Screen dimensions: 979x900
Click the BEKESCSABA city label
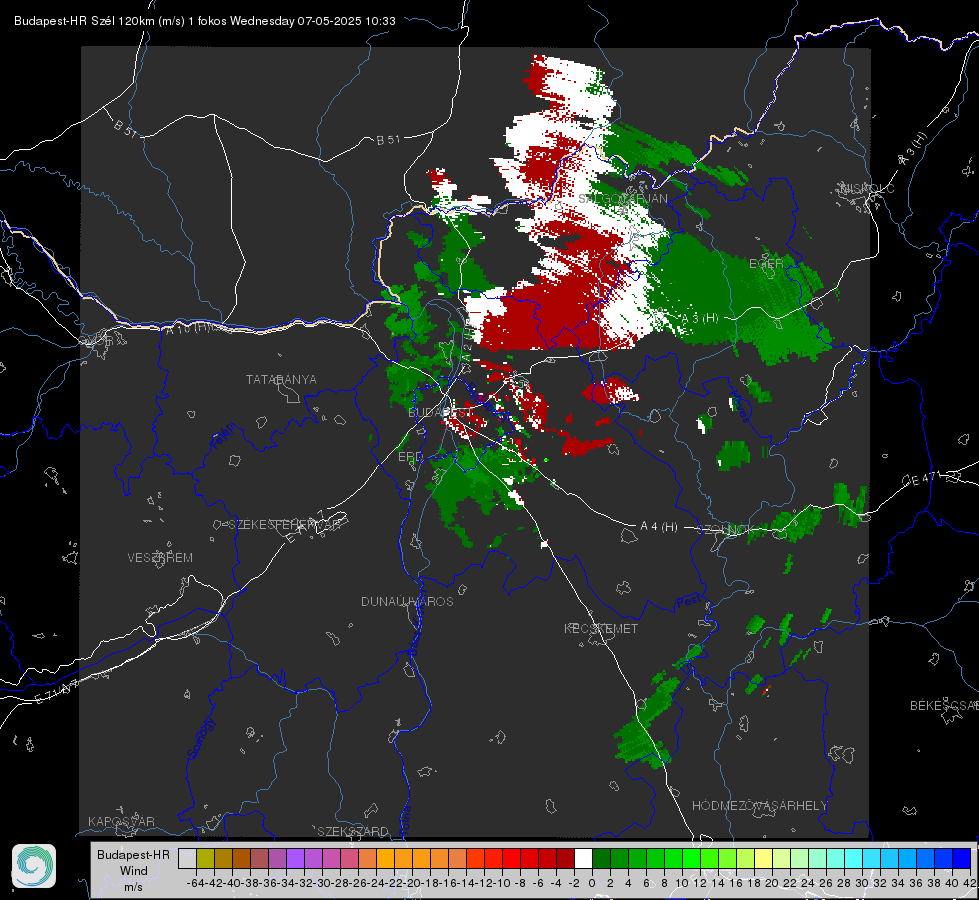[x=944, y=706]
